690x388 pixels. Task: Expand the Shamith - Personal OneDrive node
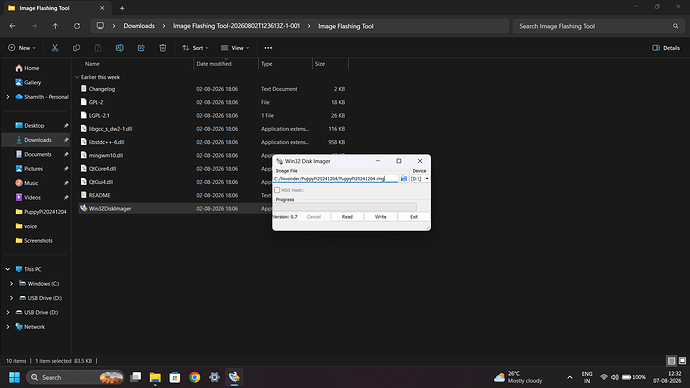click(x=7, y=97)
